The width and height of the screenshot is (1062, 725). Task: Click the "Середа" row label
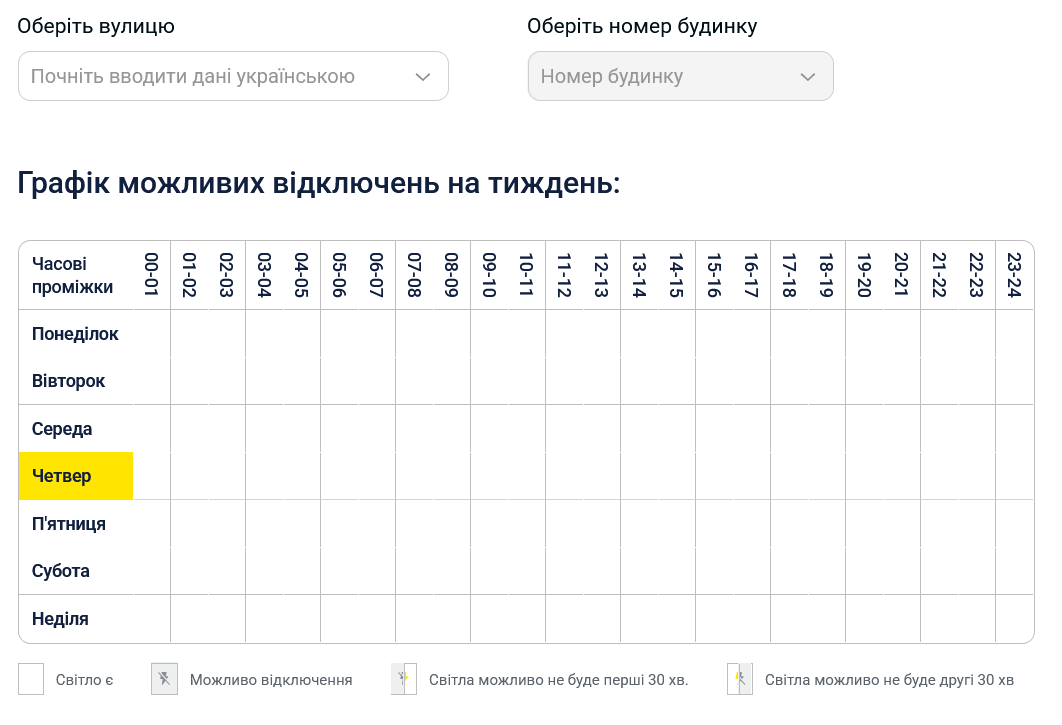coord(63,428)
